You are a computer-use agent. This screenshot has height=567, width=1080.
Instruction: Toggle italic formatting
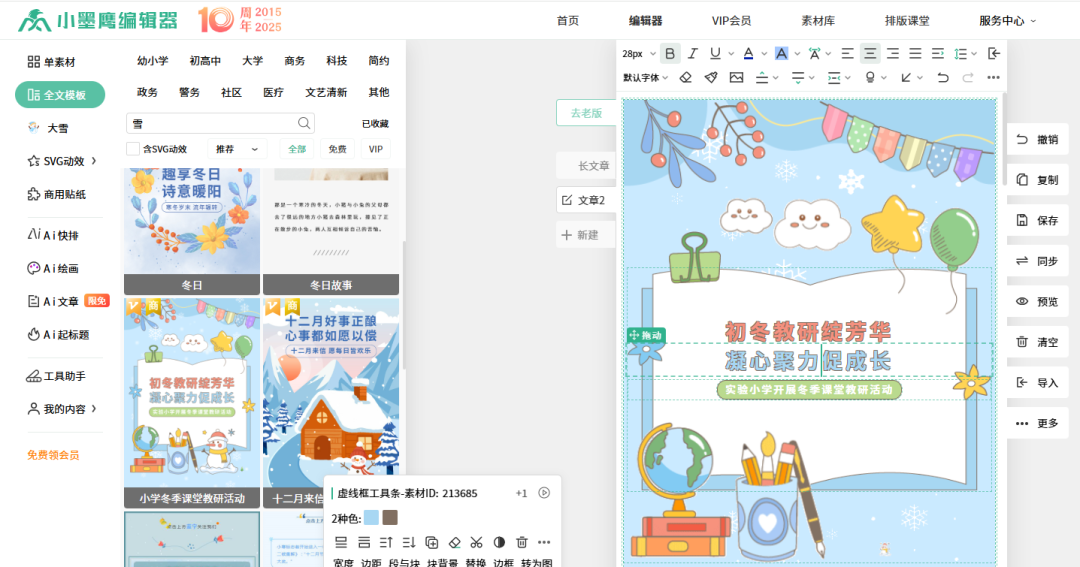click(x=692, y=53)
